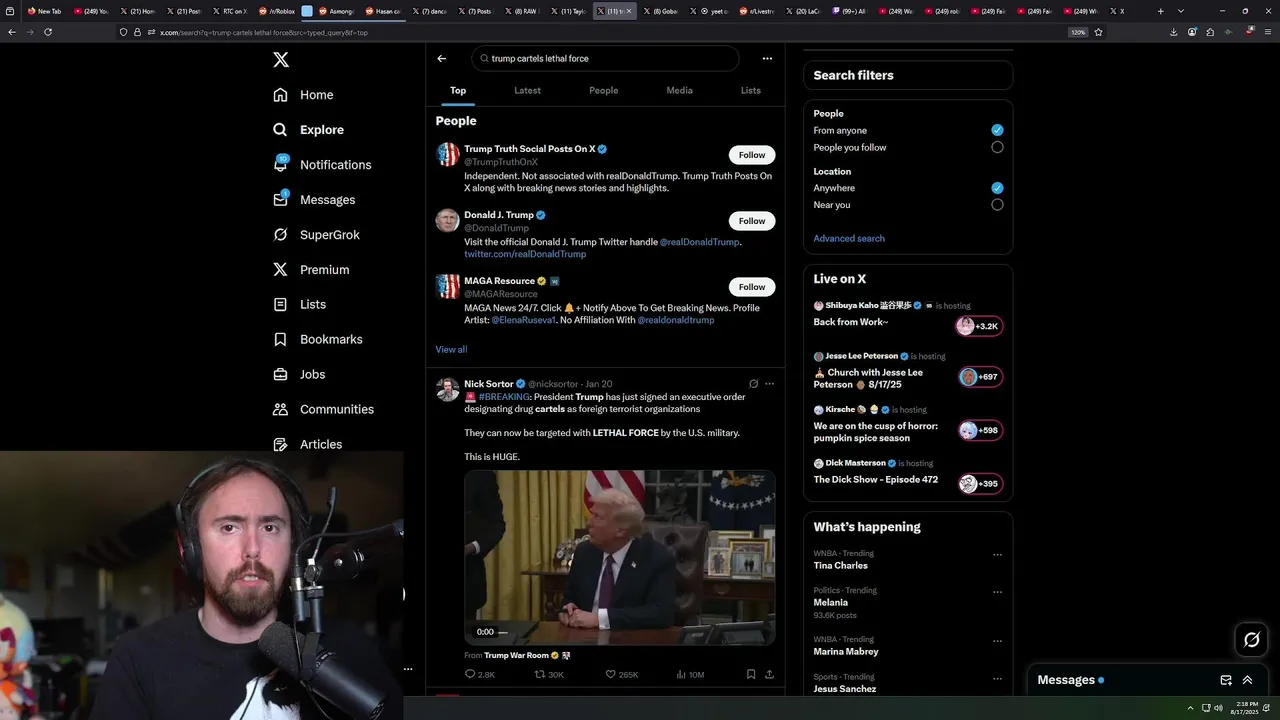The image size is (1280, 720).
Task: Share the Nick Sortor post
Action: click(769, 675)
